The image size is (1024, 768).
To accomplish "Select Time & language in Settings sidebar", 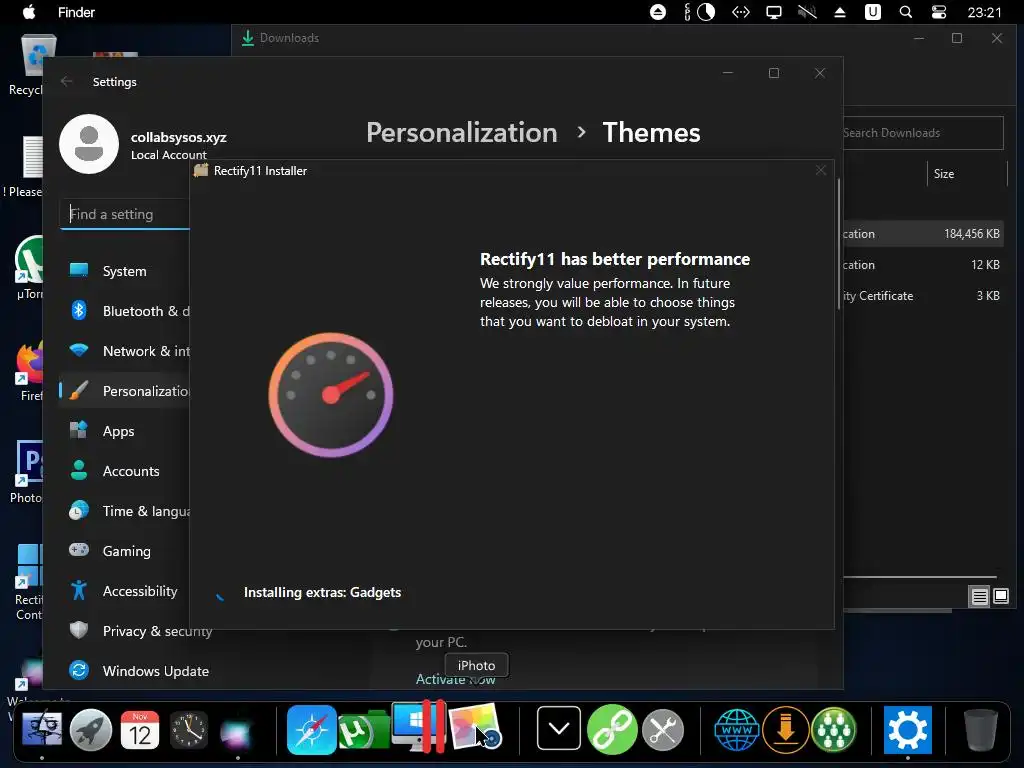I will click(124, 511).
